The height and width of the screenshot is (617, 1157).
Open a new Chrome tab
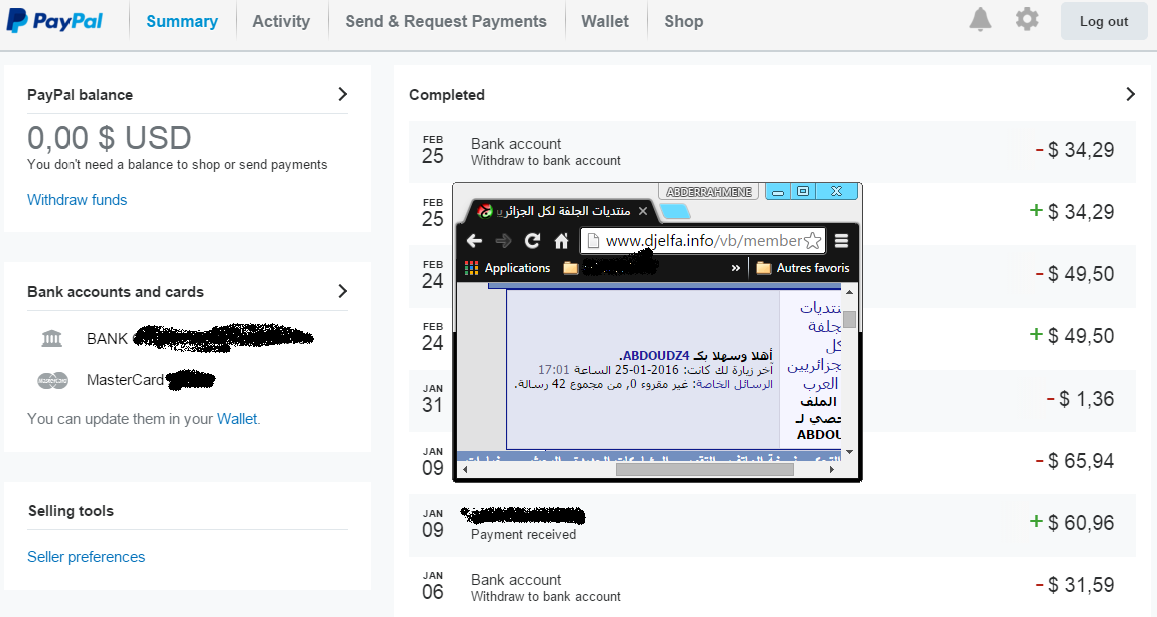tap(675, 212)
